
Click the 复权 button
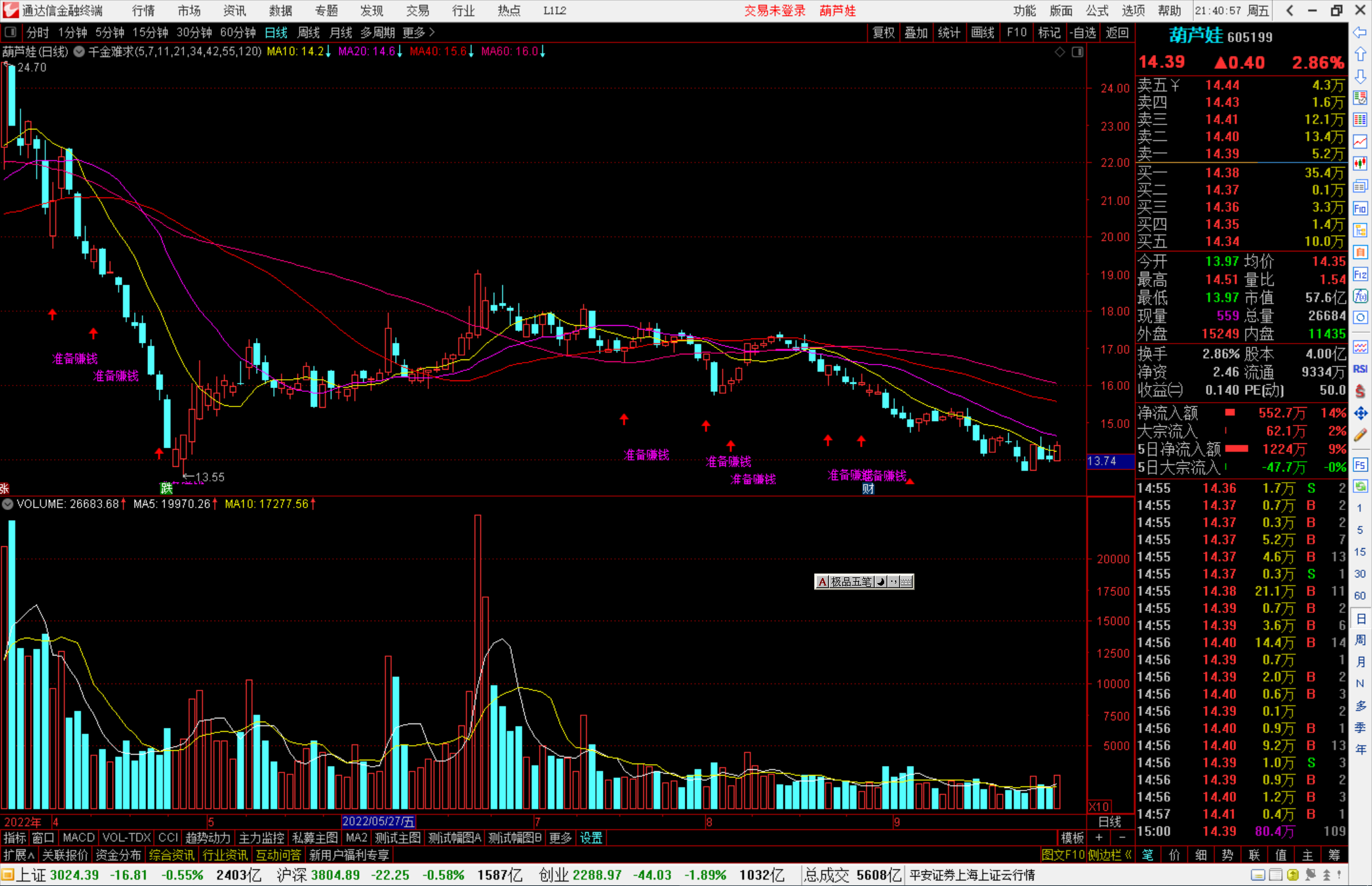[x=884, y=32]
